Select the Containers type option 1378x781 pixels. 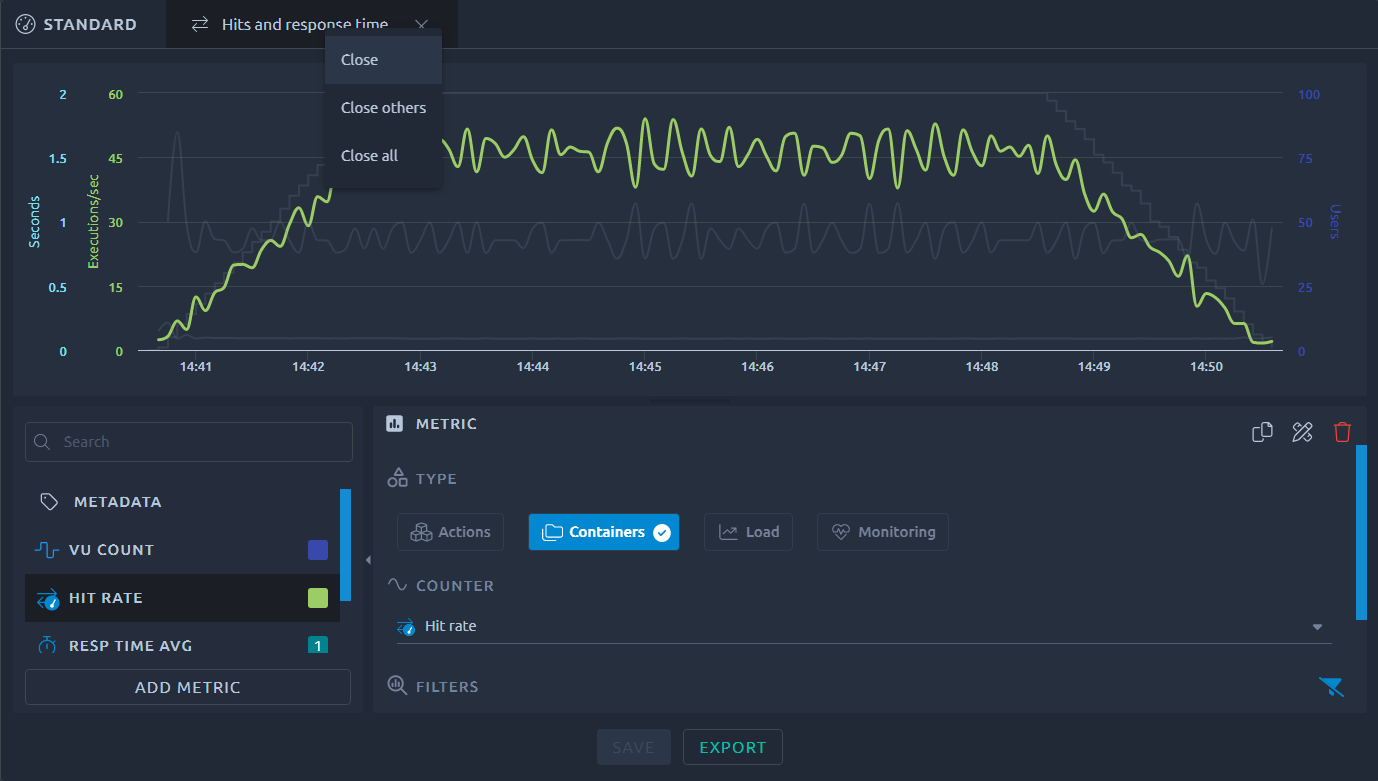coord(604,532)
